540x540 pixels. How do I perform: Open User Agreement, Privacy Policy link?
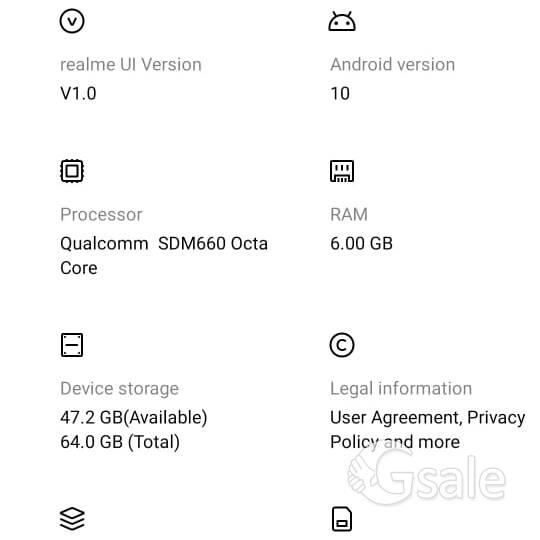(427, 429)
